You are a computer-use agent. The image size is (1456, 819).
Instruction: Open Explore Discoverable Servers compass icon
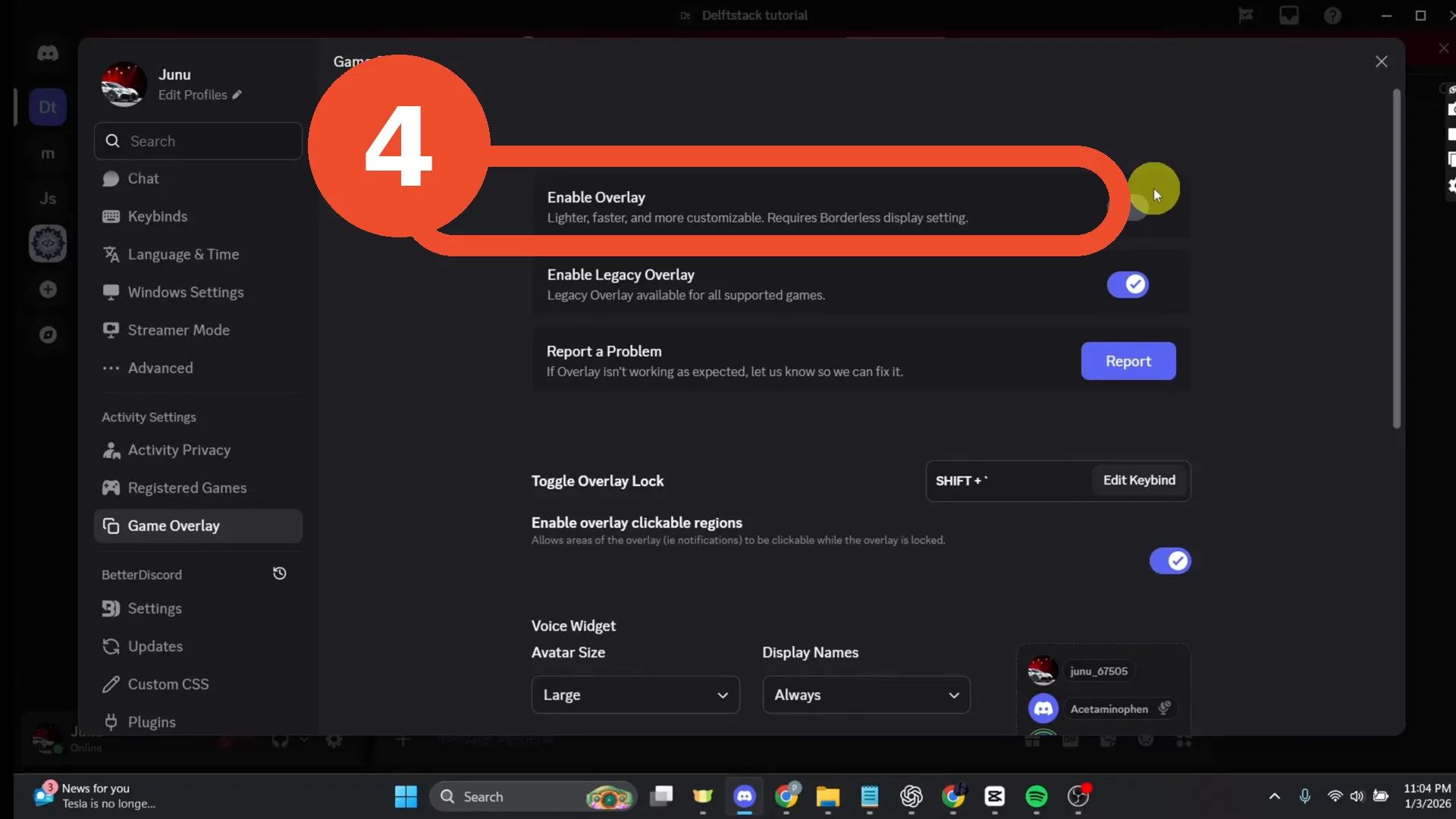coord(48,335)
